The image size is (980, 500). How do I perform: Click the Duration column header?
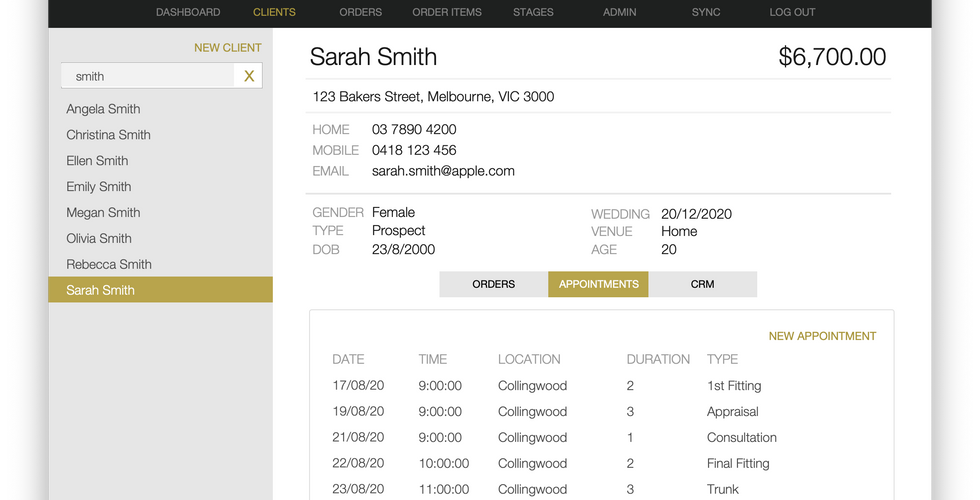[x=658, y=359]
